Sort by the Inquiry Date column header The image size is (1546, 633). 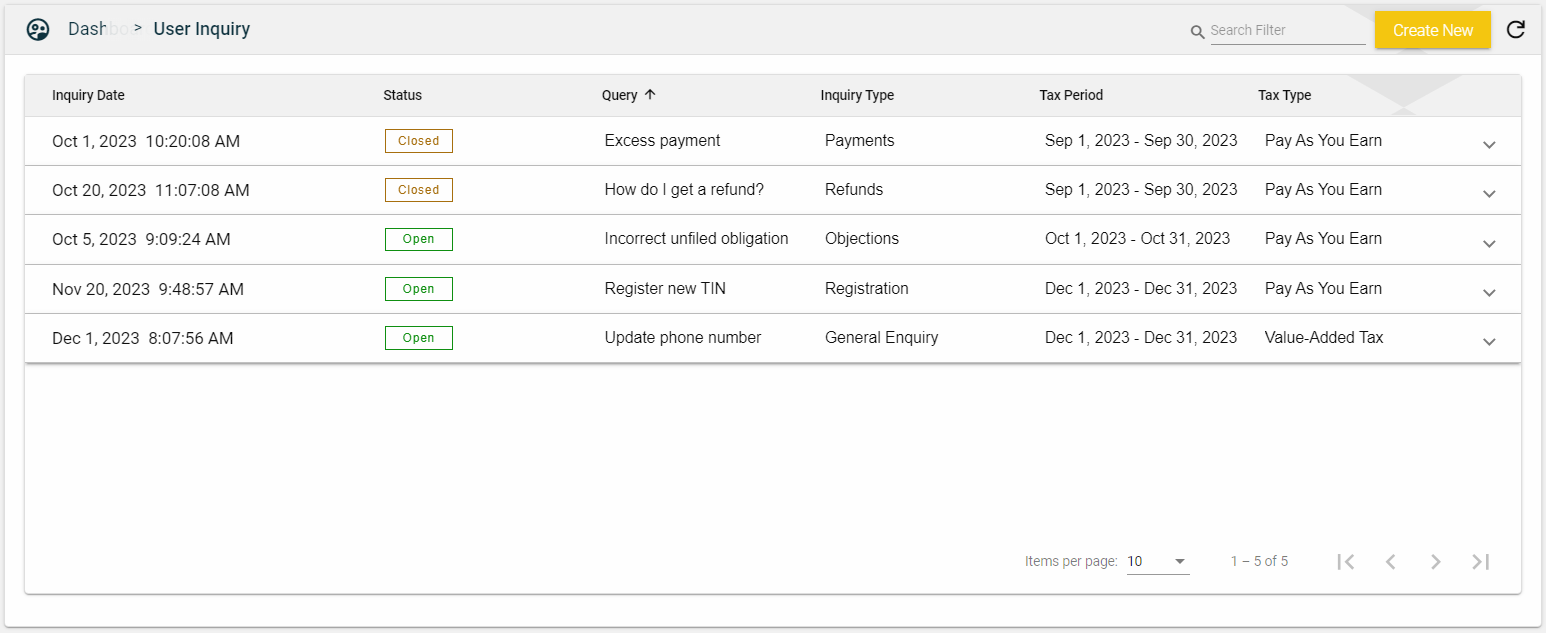[88, 96]
